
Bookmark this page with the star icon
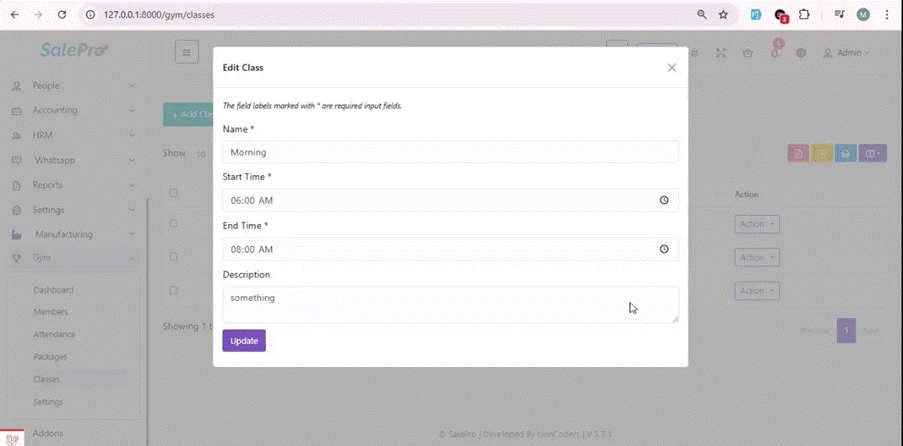tap(723, 15)
